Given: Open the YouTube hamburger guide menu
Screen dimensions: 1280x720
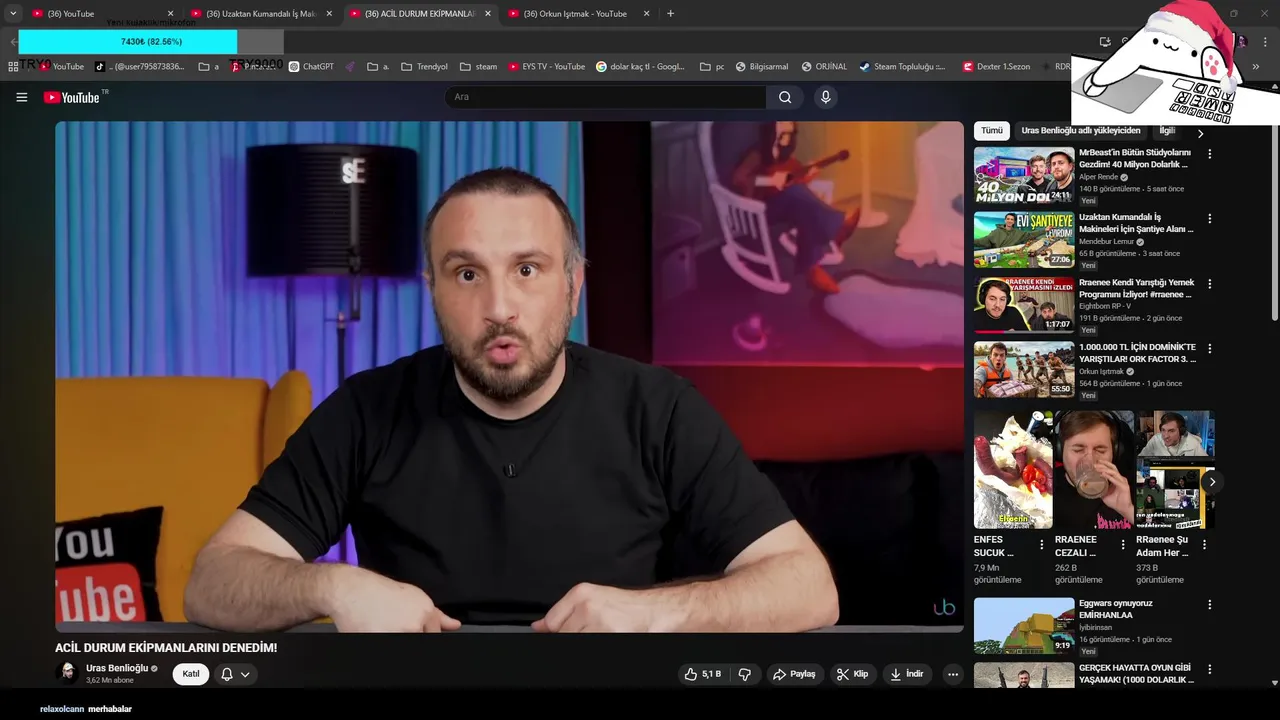Looking at the screenshot, I should point(21,97).
